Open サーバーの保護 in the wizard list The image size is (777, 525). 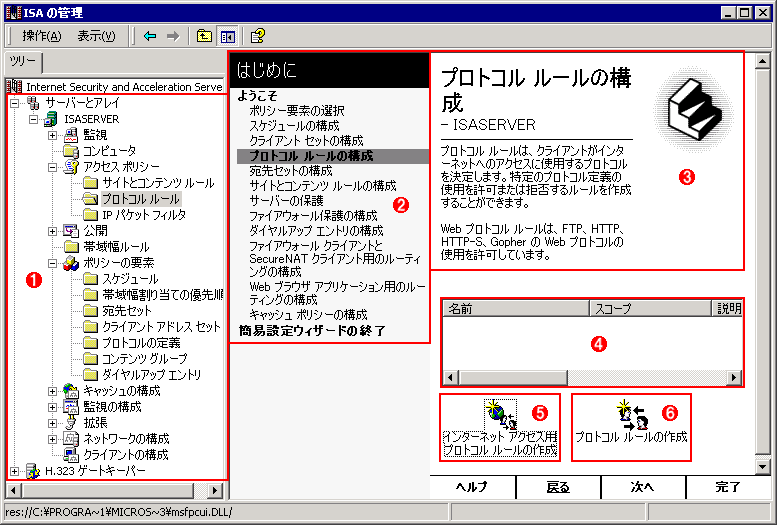point(286,201)
